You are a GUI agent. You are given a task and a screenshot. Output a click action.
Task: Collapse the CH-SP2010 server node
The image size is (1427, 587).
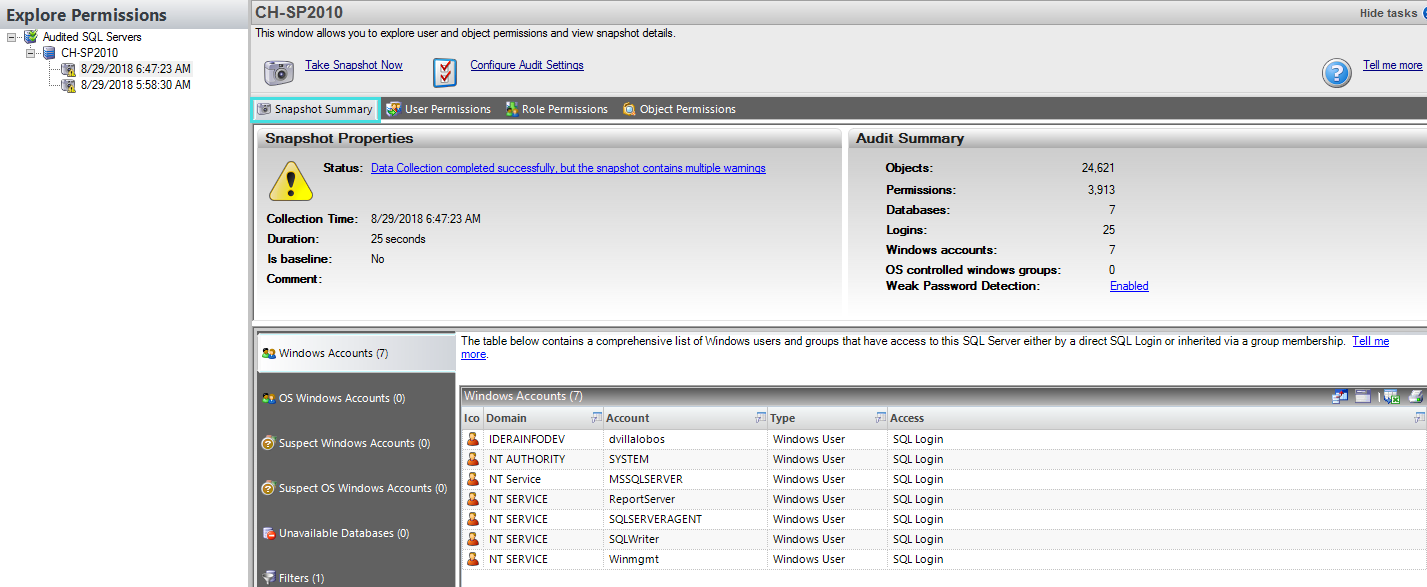click(x=30, y=53)
